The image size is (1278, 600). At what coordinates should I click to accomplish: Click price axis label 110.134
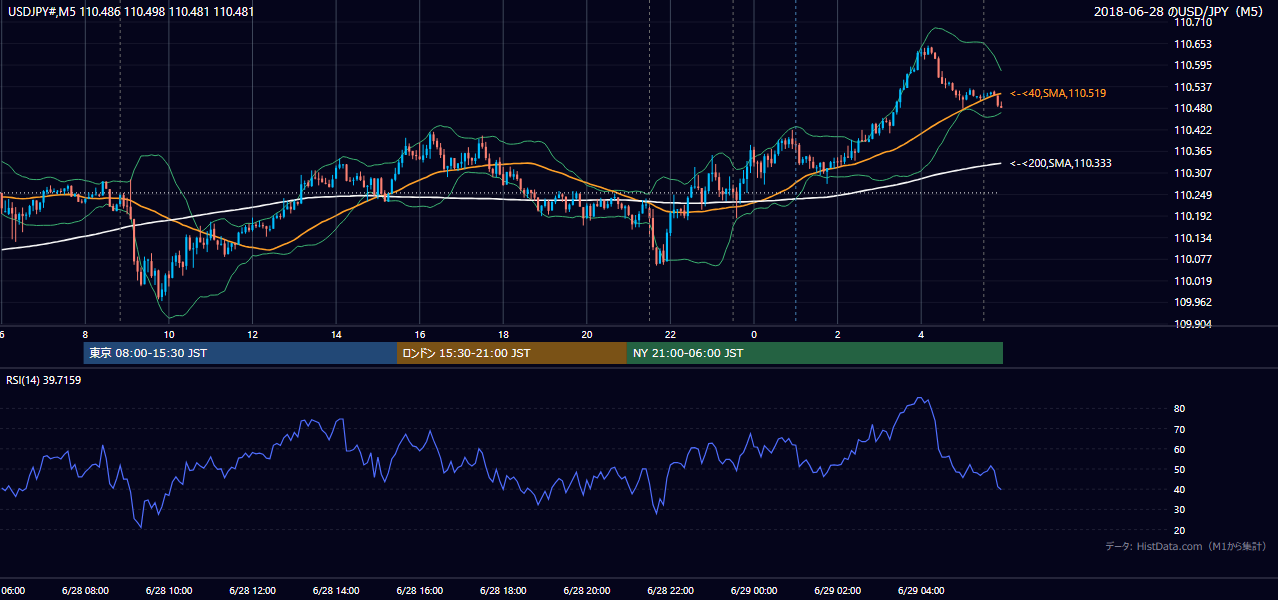click(1194, 238)
